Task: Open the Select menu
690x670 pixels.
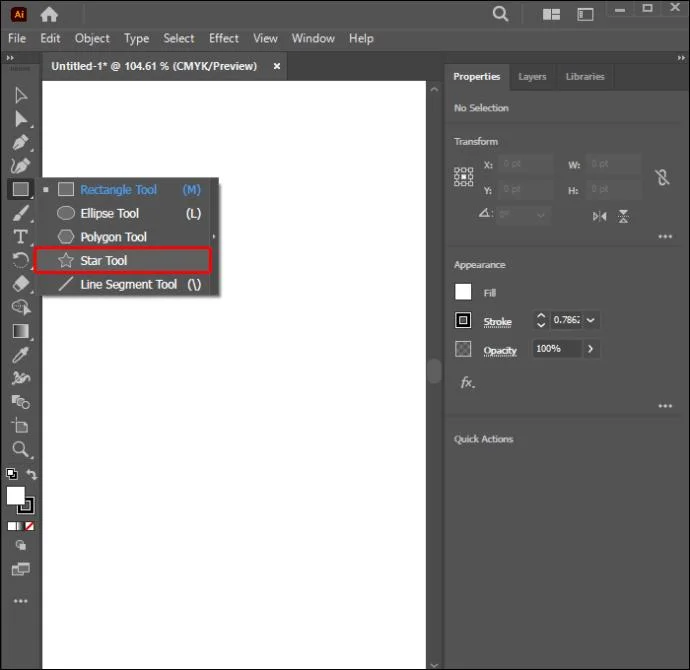Action: tap(179, 38)
